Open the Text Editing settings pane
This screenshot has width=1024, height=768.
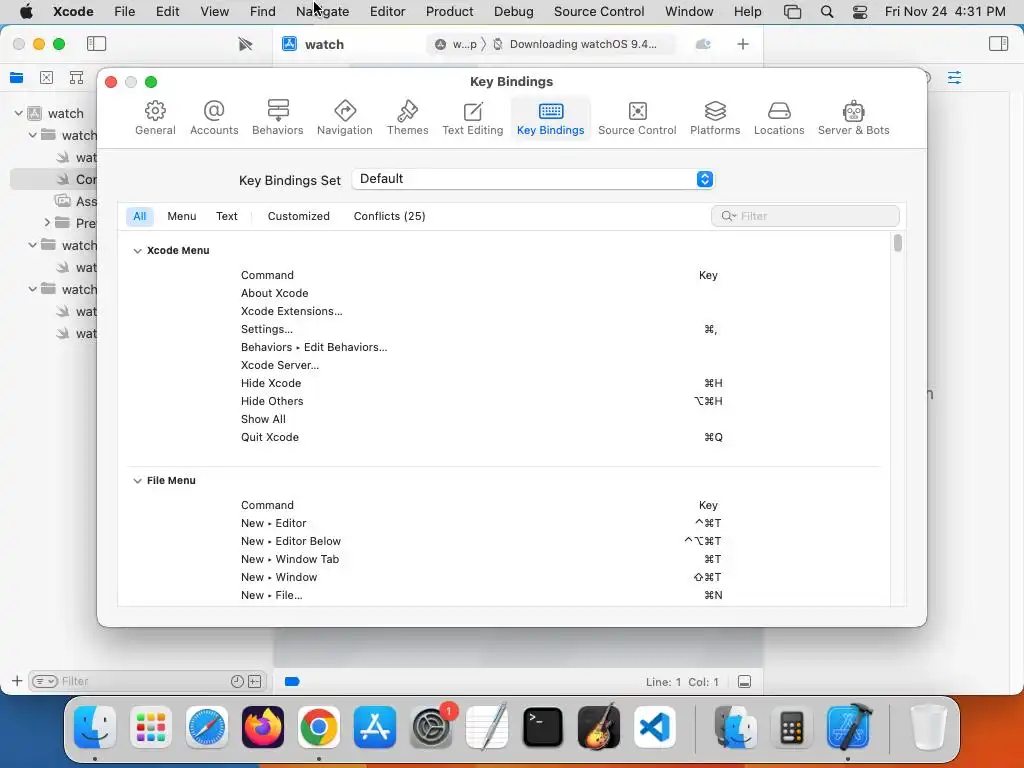coord(472,118)
